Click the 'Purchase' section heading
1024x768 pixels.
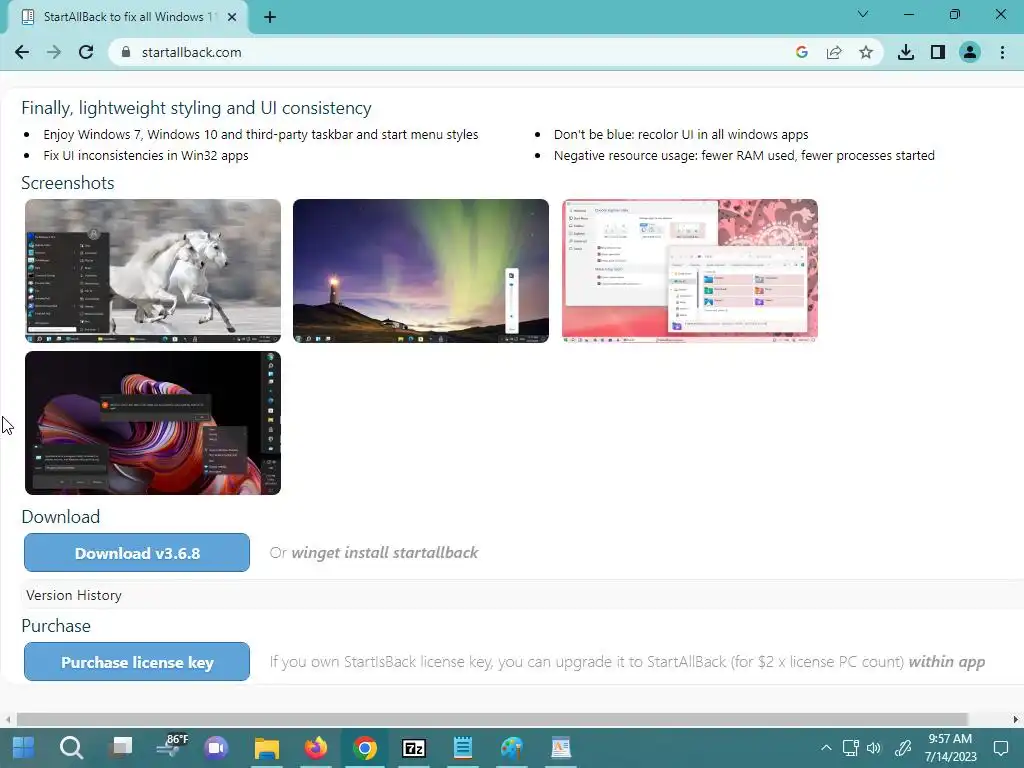pyautogui.click(x=56, y=626)
